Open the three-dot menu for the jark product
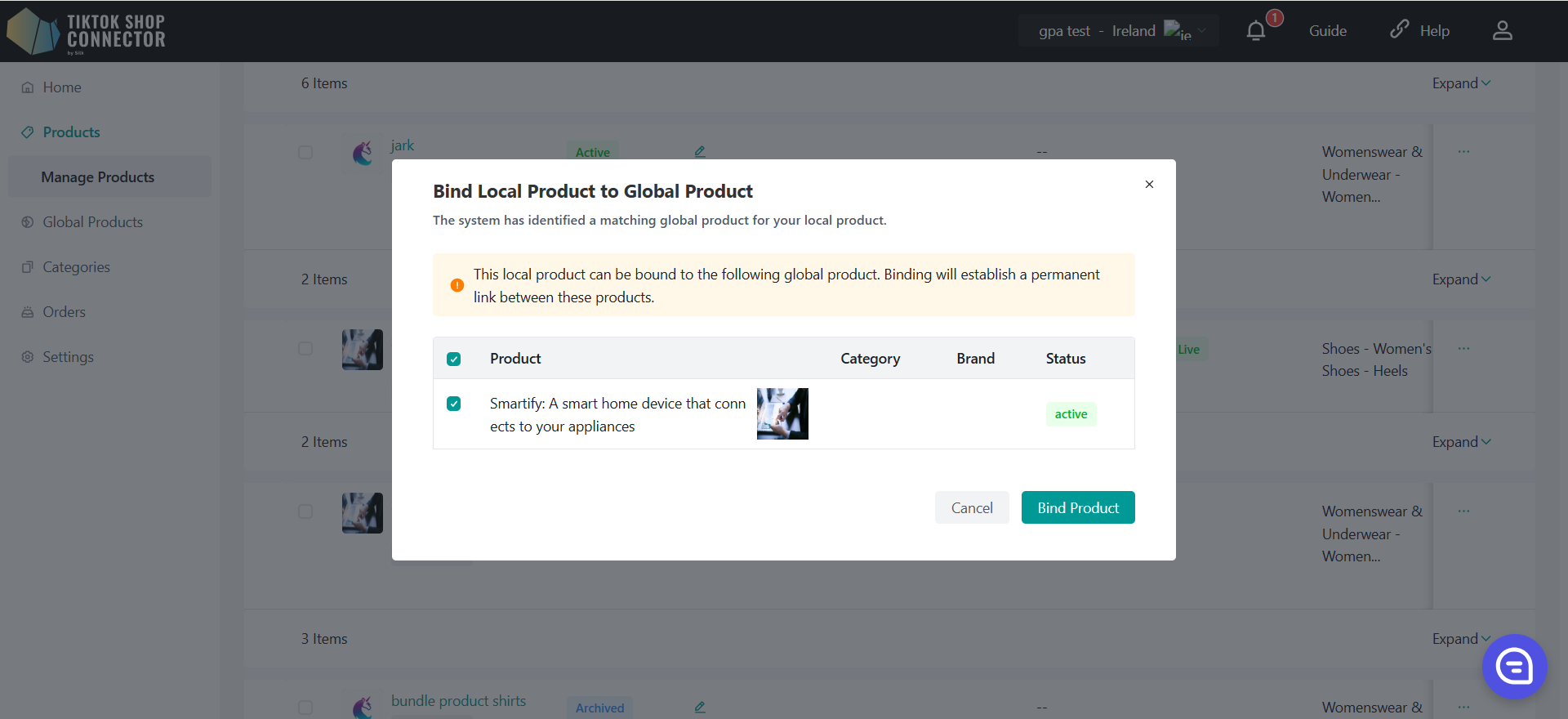 click(x=1463, y=152)
